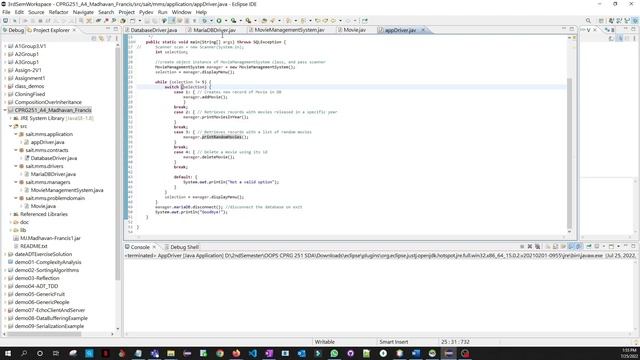Open Project Explorer View Menu

116,38
